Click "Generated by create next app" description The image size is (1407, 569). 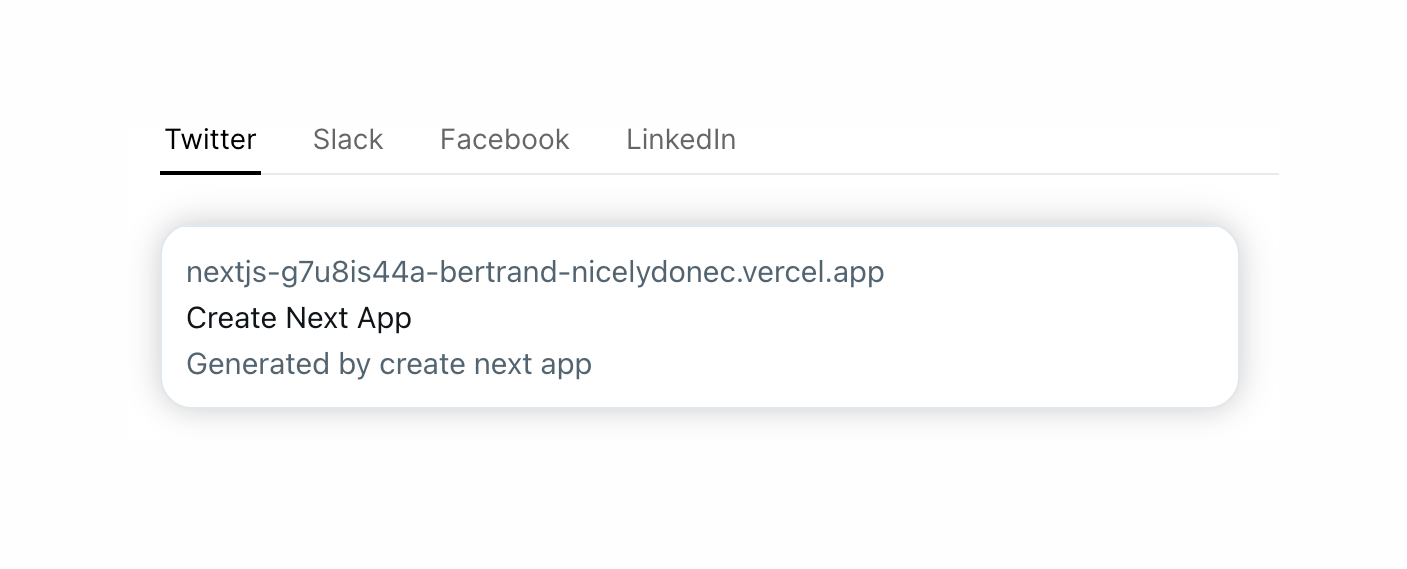pyautogui.click(x=389, y=364)
